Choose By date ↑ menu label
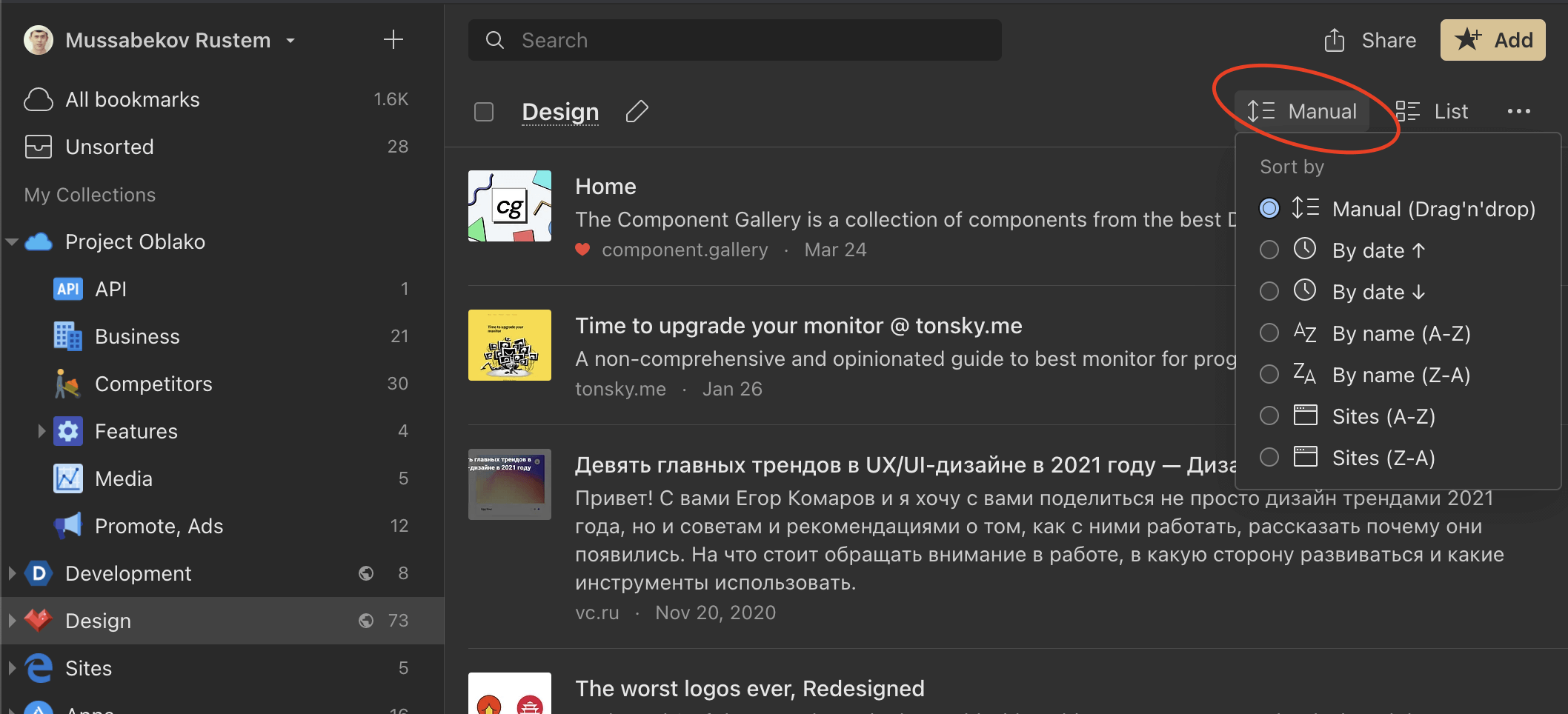Image resolution: width=1568 pixels, height=714 pixels. (1379, 250)
